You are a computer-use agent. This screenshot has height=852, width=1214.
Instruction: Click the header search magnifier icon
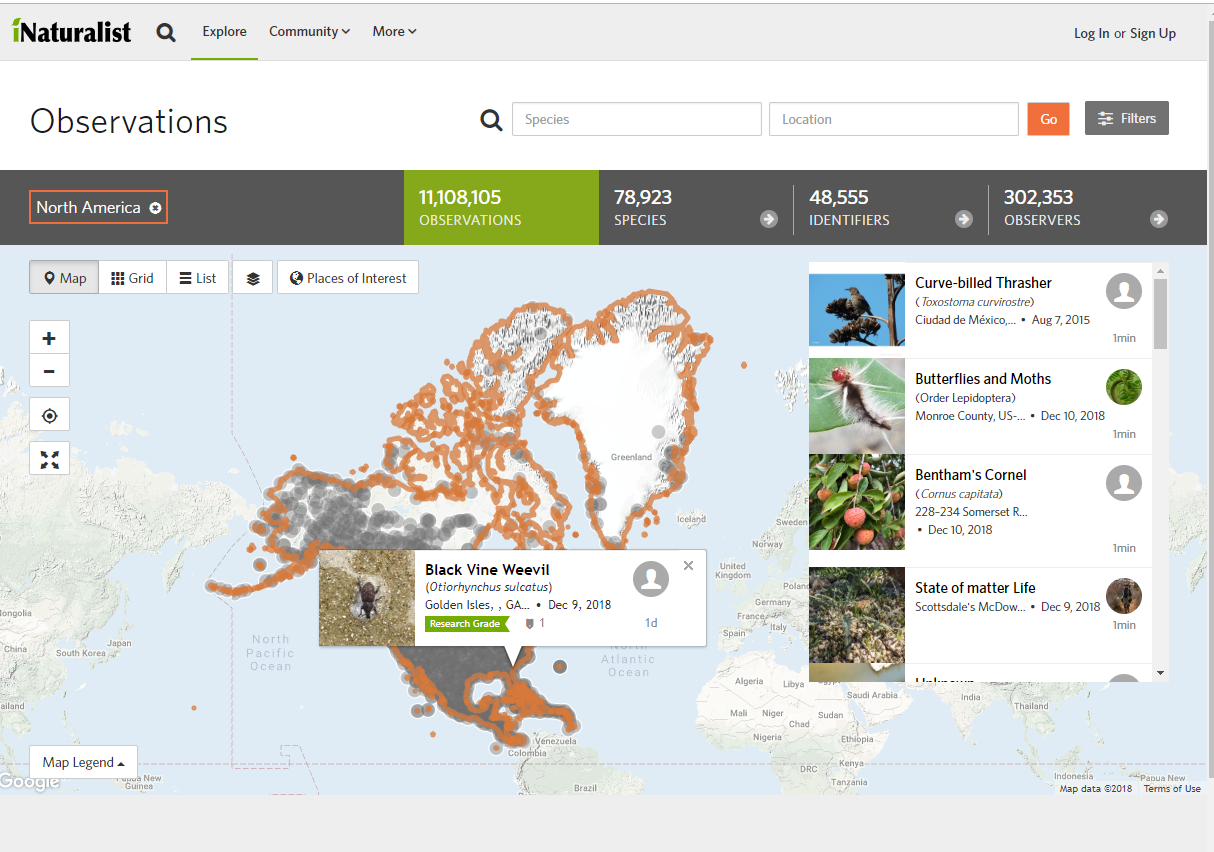166,32
